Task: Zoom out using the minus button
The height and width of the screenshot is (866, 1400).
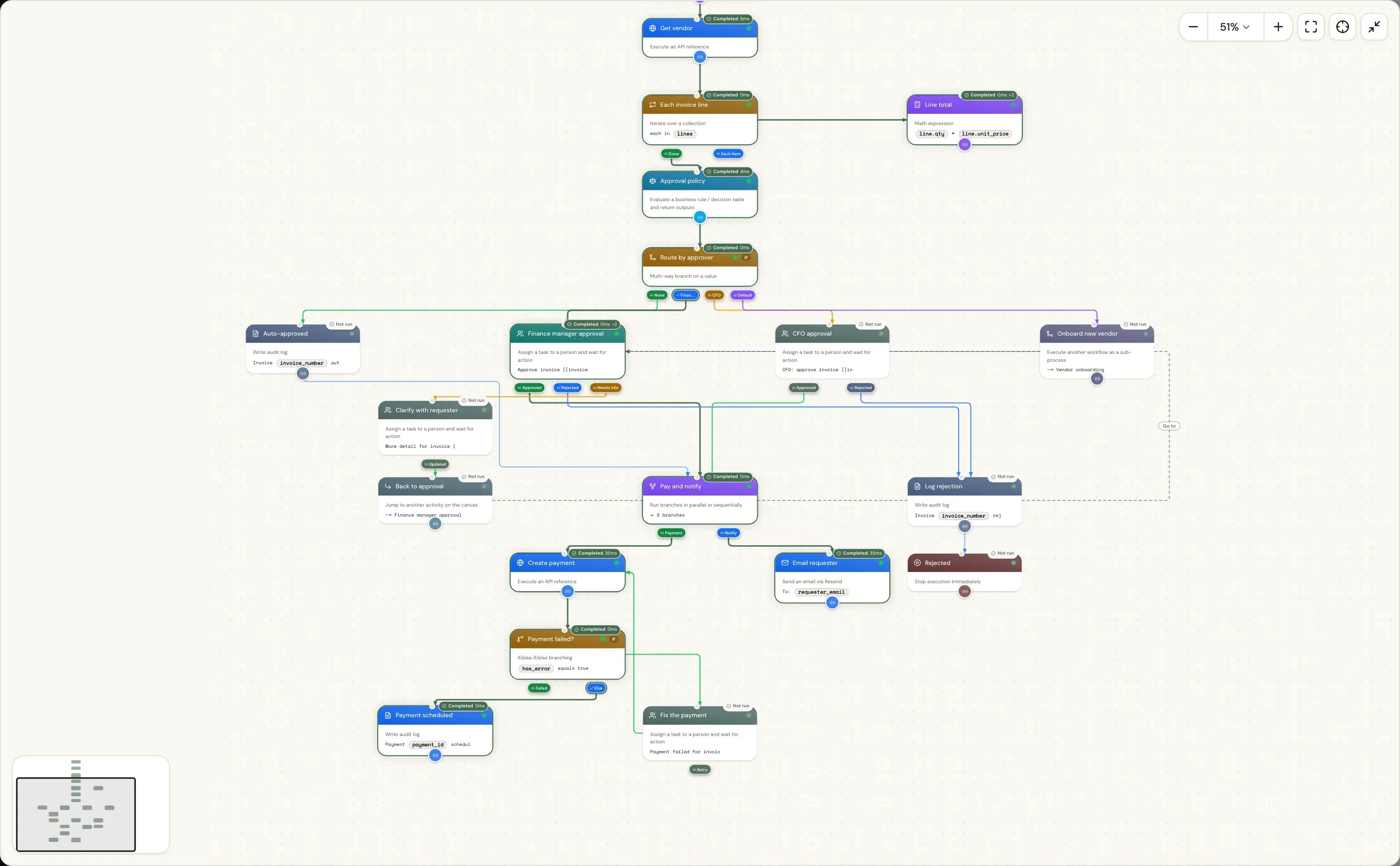Action: [1193, 27]
